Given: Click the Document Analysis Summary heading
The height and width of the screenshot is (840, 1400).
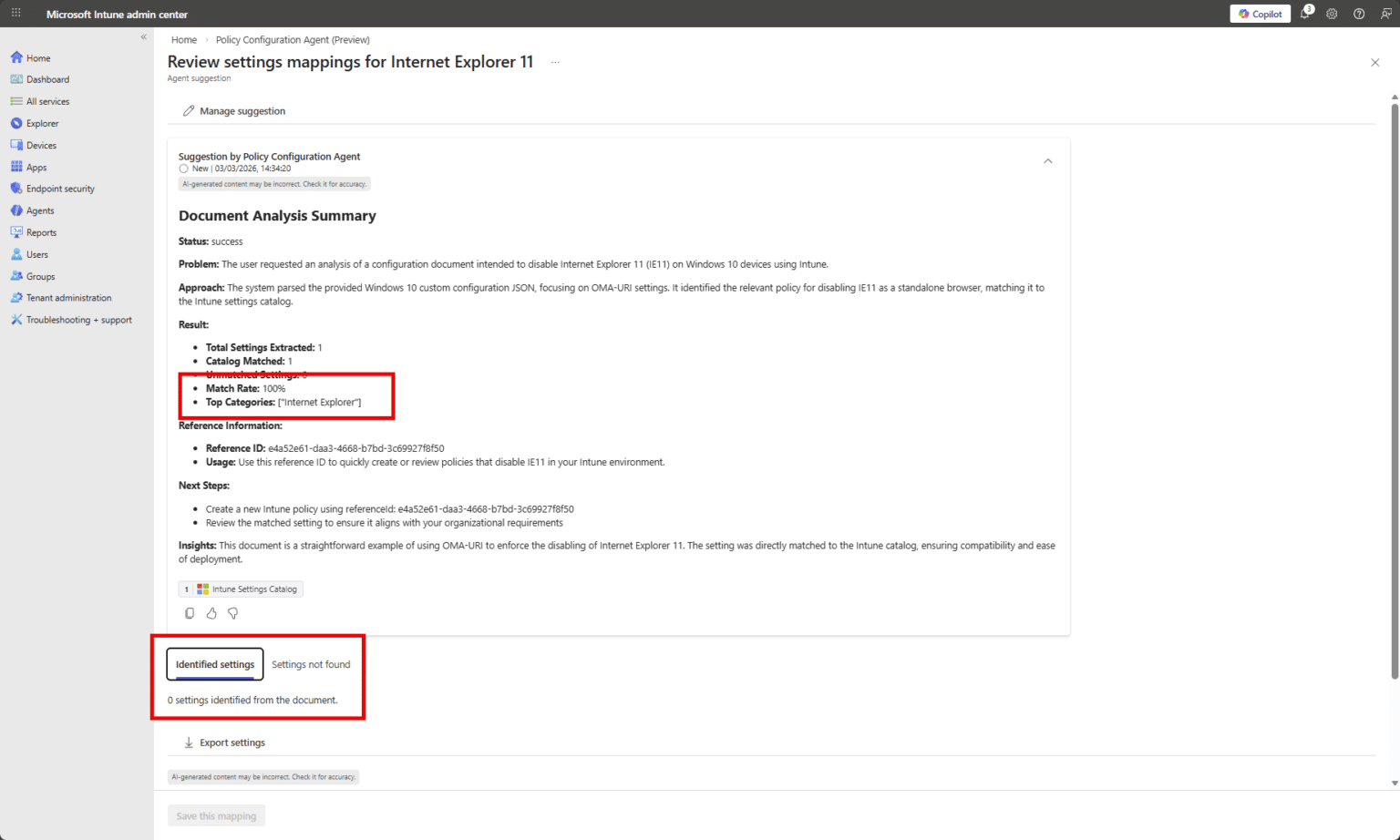Looking at the screenshot, I should tap(277, 216).
